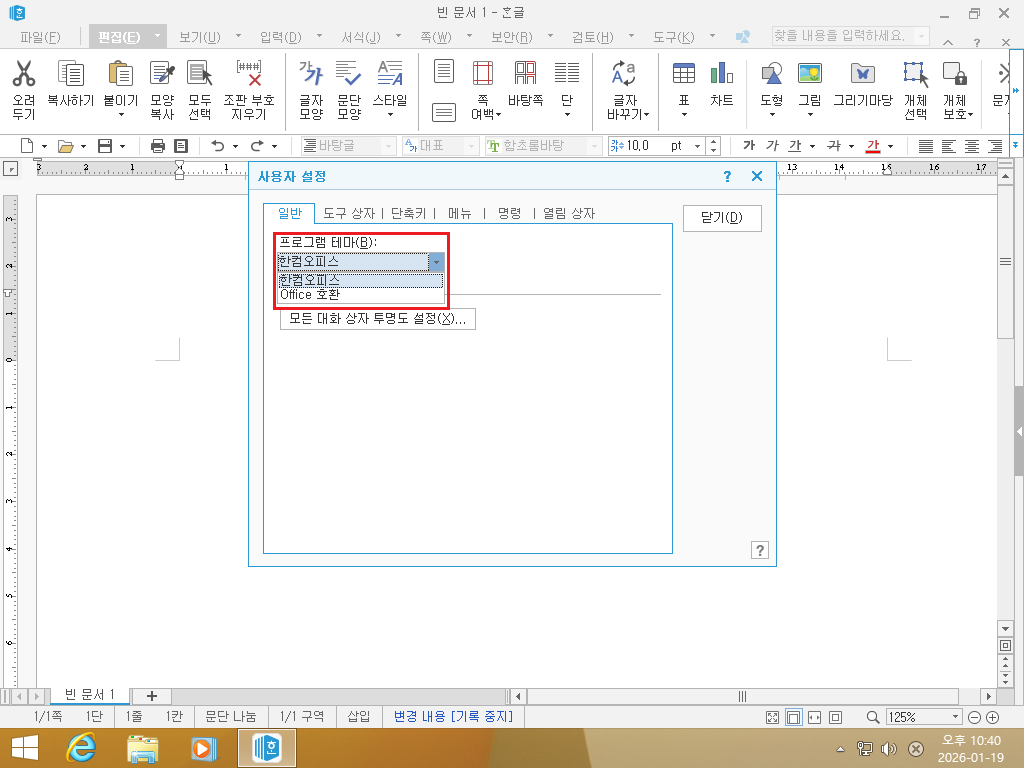Insert a picture with the 그림 icon
Viewport: 1024px width, 768px height.
[x=809, y=74]
